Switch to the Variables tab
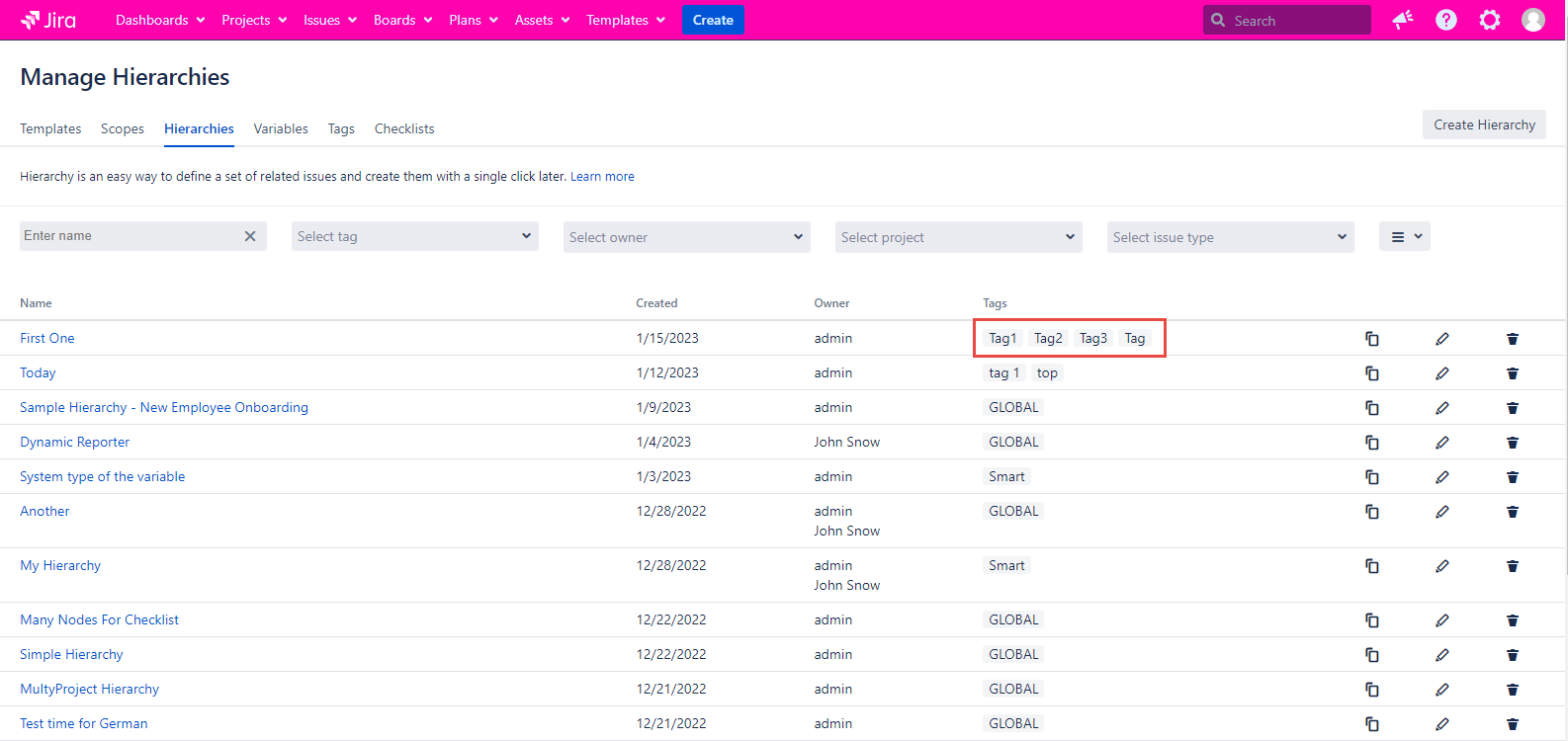Viewport: 1568px width, 741px height. (281, 128)
